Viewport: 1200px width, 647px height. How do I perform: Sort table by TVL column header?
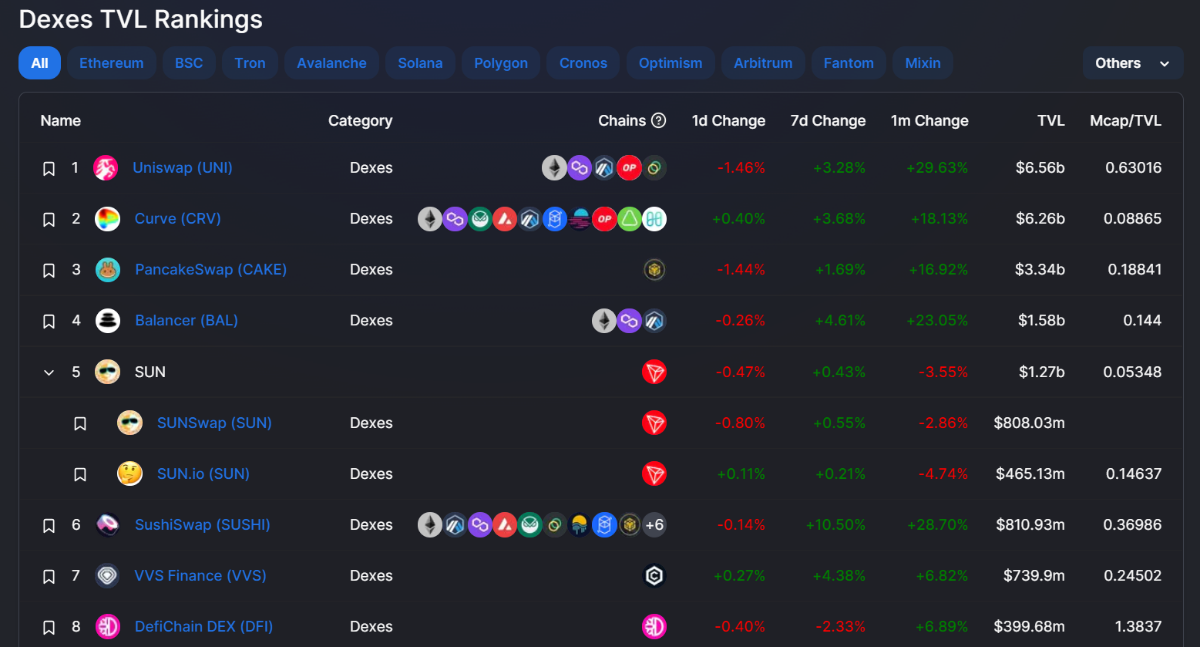1050,121
